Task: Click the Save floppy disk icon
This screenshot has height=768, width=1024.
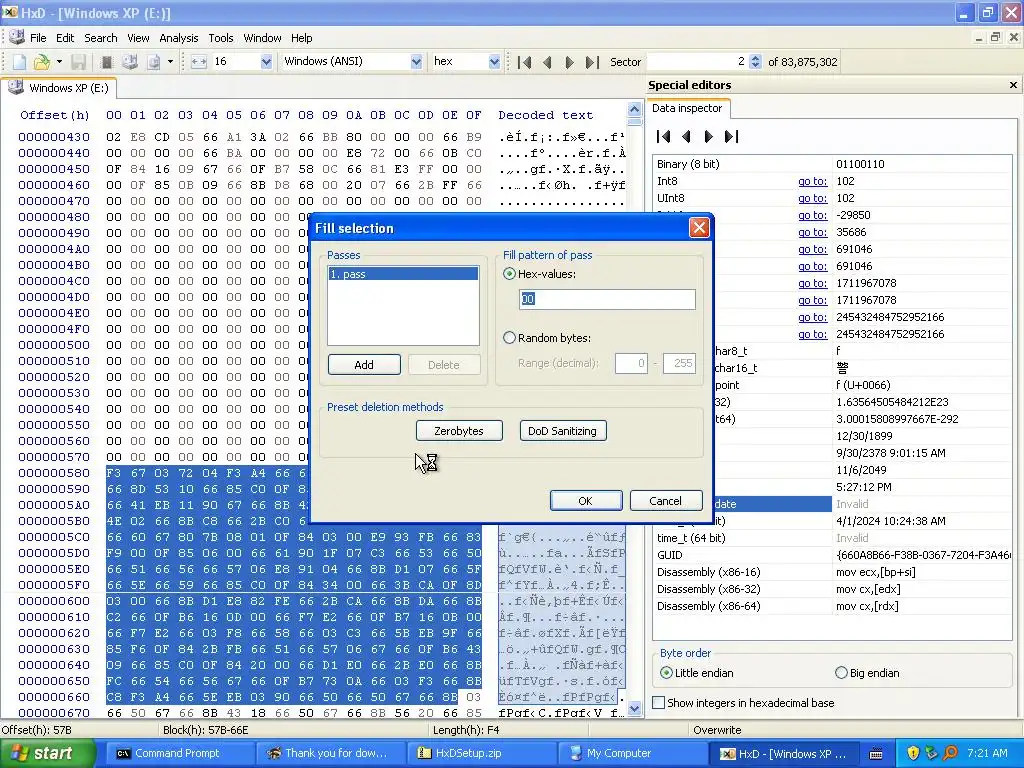Action: click(78, 62)
